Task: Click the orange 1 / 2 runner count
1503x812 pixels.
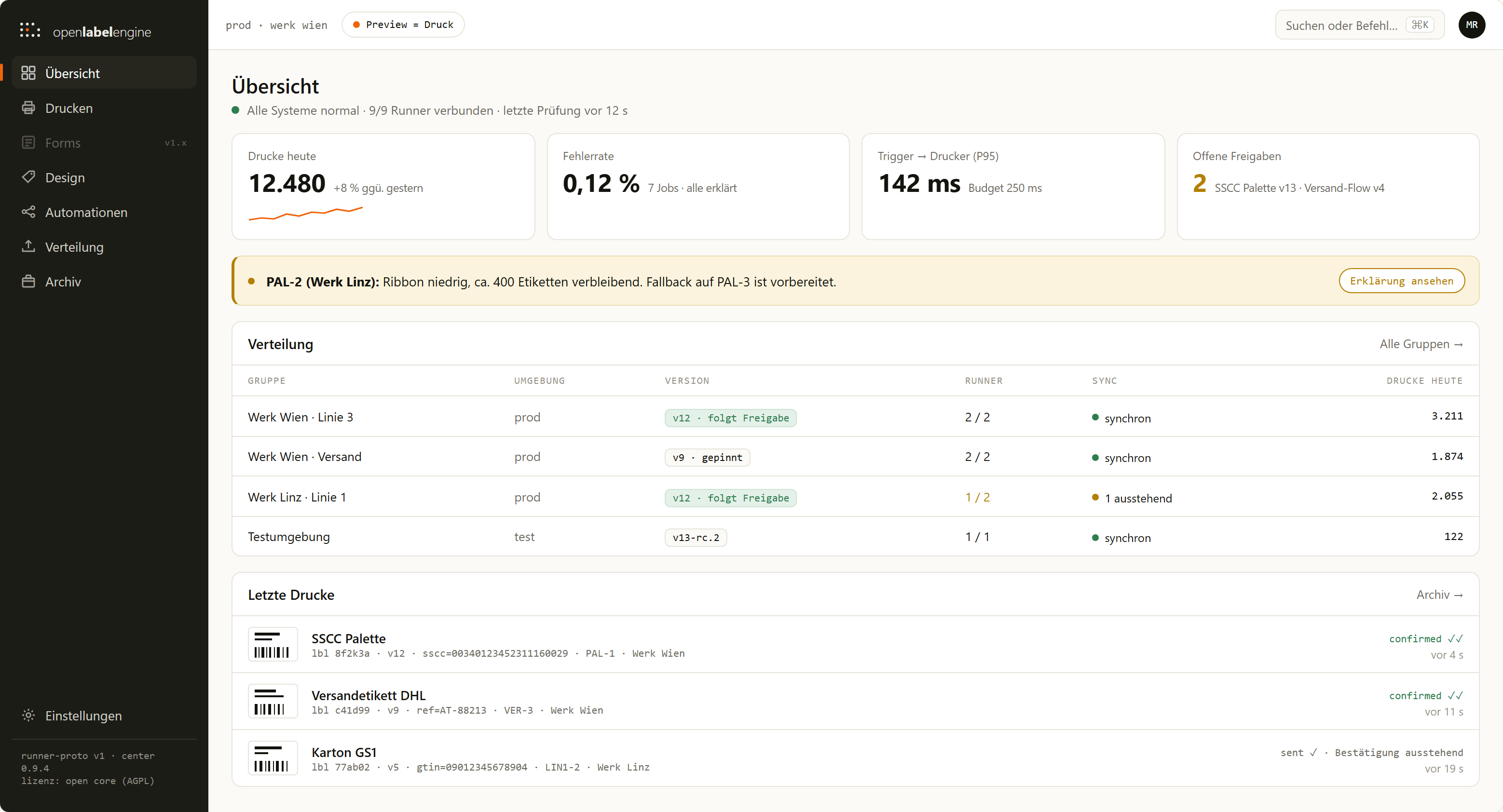Action: pos(977,497)
